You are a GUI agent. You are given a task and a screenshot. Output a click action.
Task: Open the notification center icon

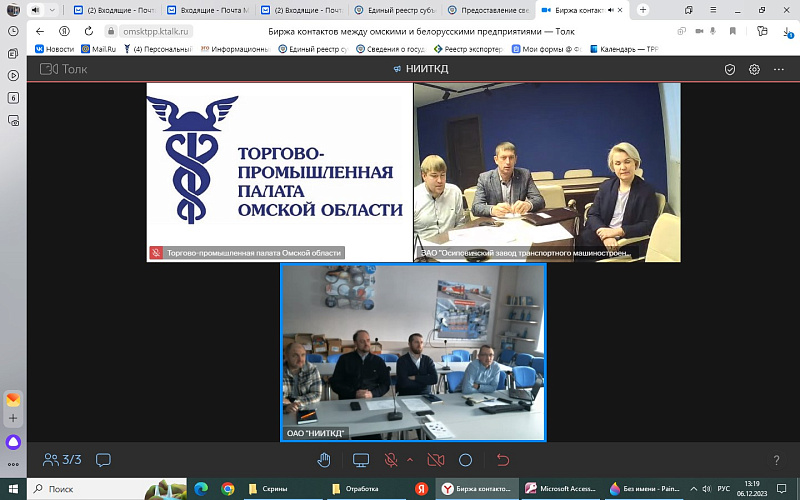[781, 489]
